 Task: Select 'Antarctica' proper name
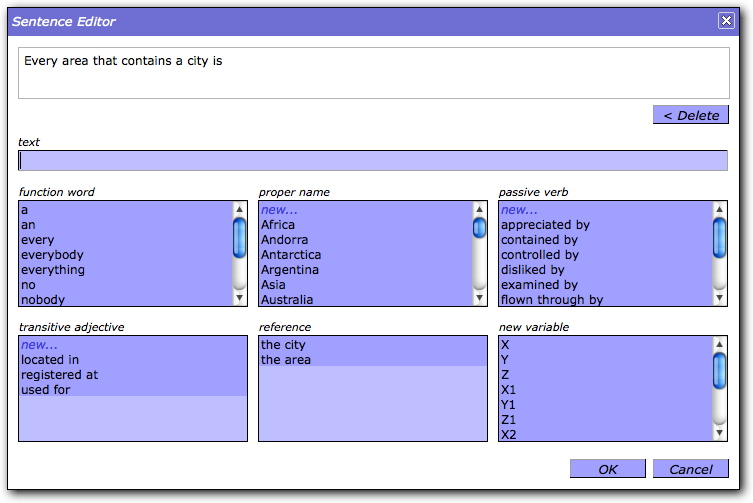point(291,255)
